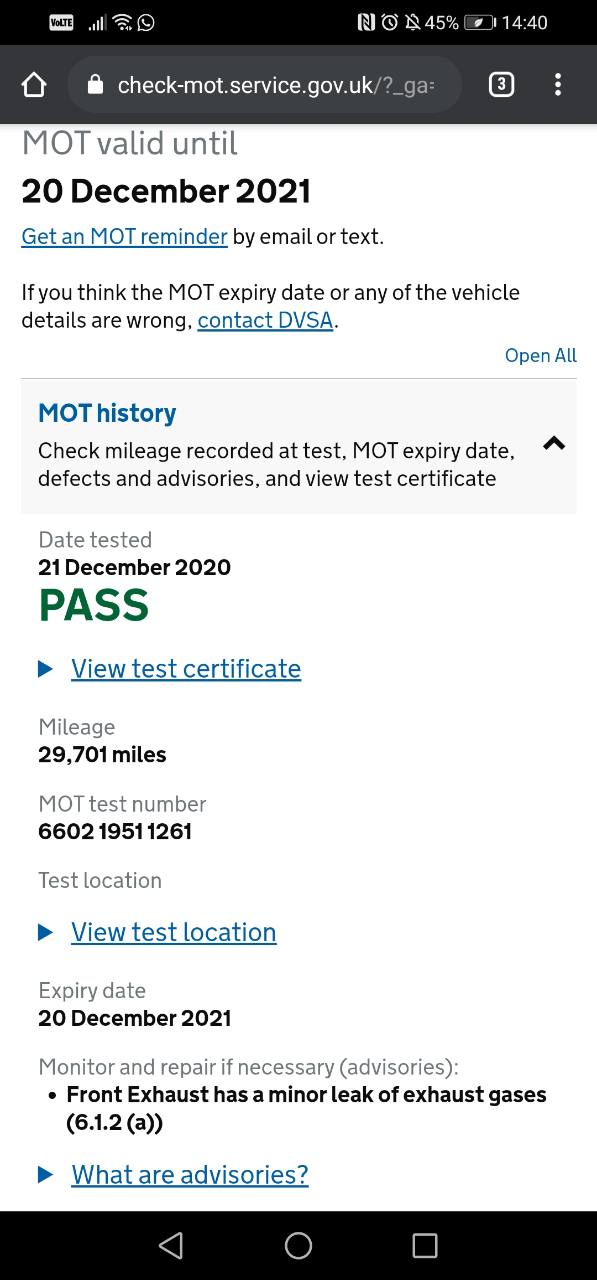The height and width of the screenshot is (1280, 597).
Task: Open the What are advisories link
Action: click(190, 1175)
